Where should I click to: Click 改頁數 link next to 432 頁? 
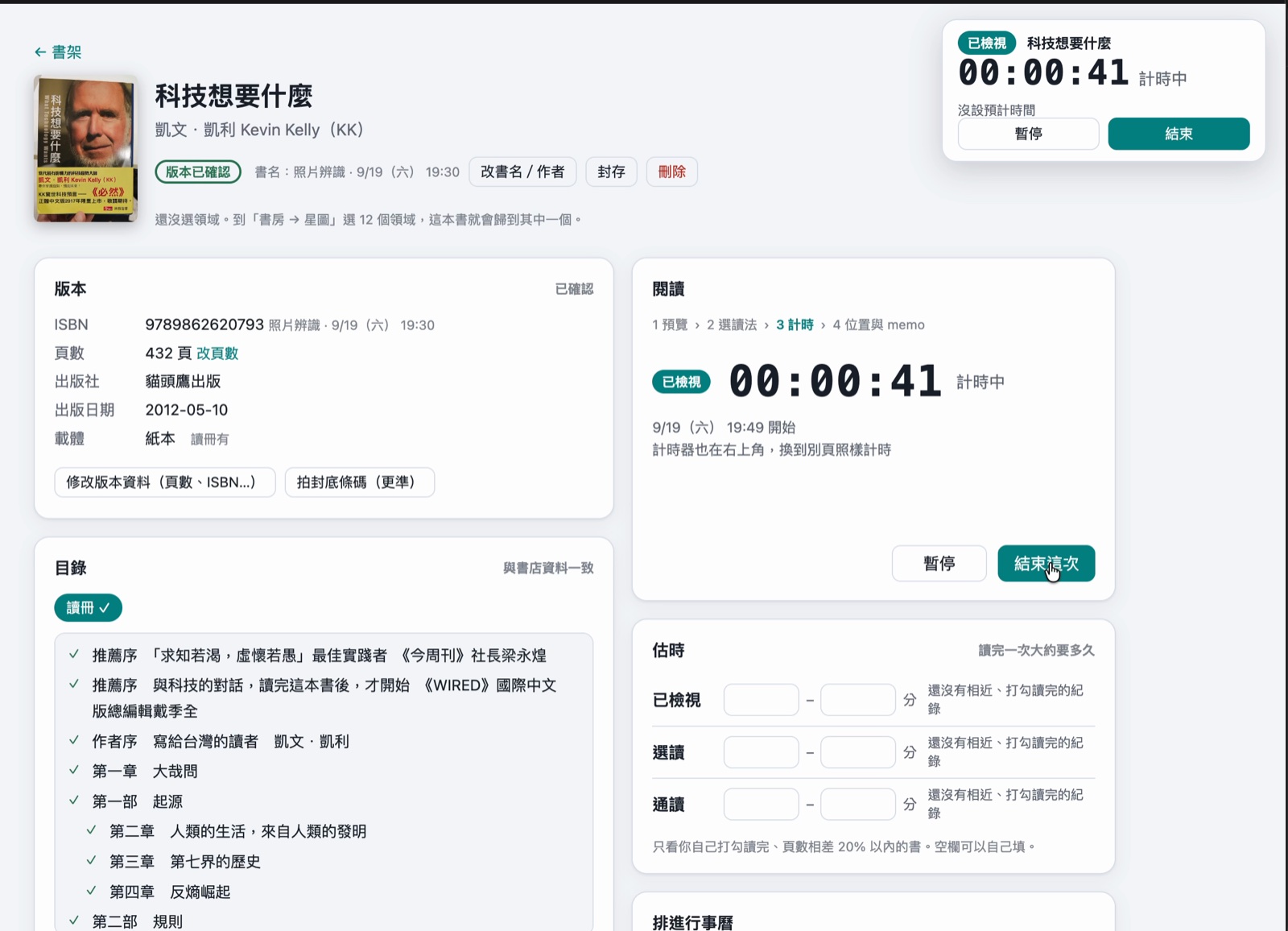coord(217,354)
